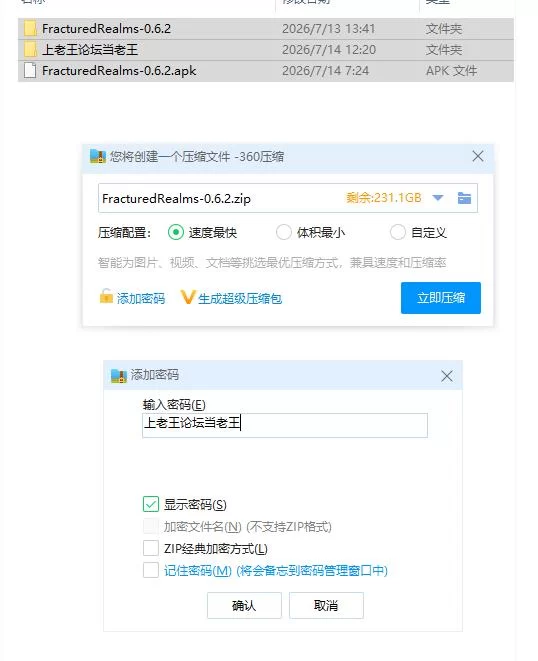This screenshot has width=538, height=661.
Task: Select the FracturedRealms-0.6.2.apk file name
Action: [119, 70]
